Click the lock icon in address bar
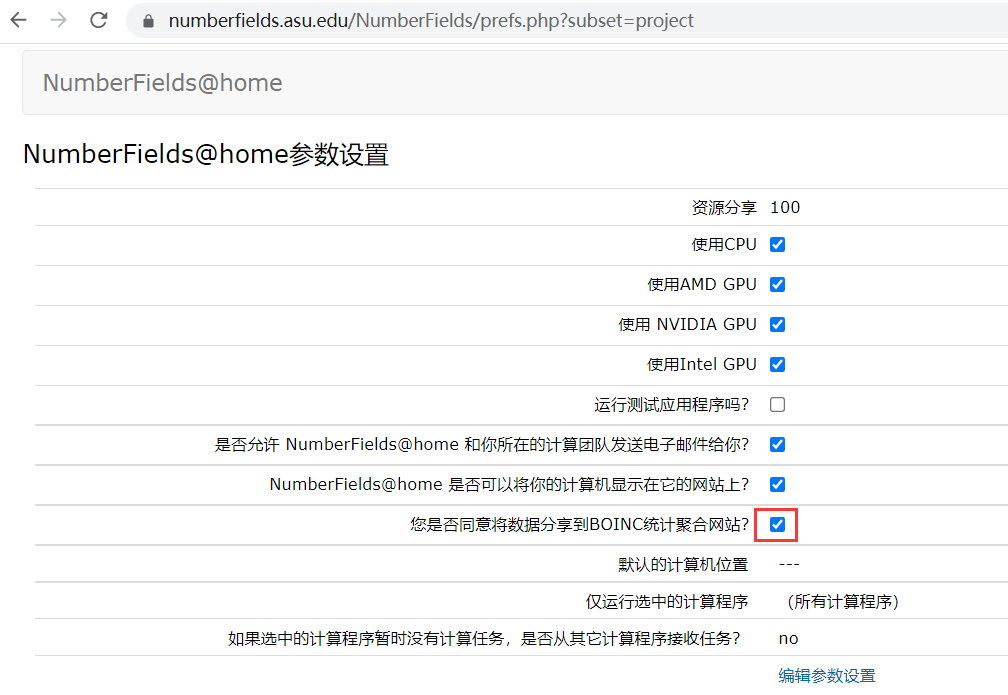 pos(148,21)
